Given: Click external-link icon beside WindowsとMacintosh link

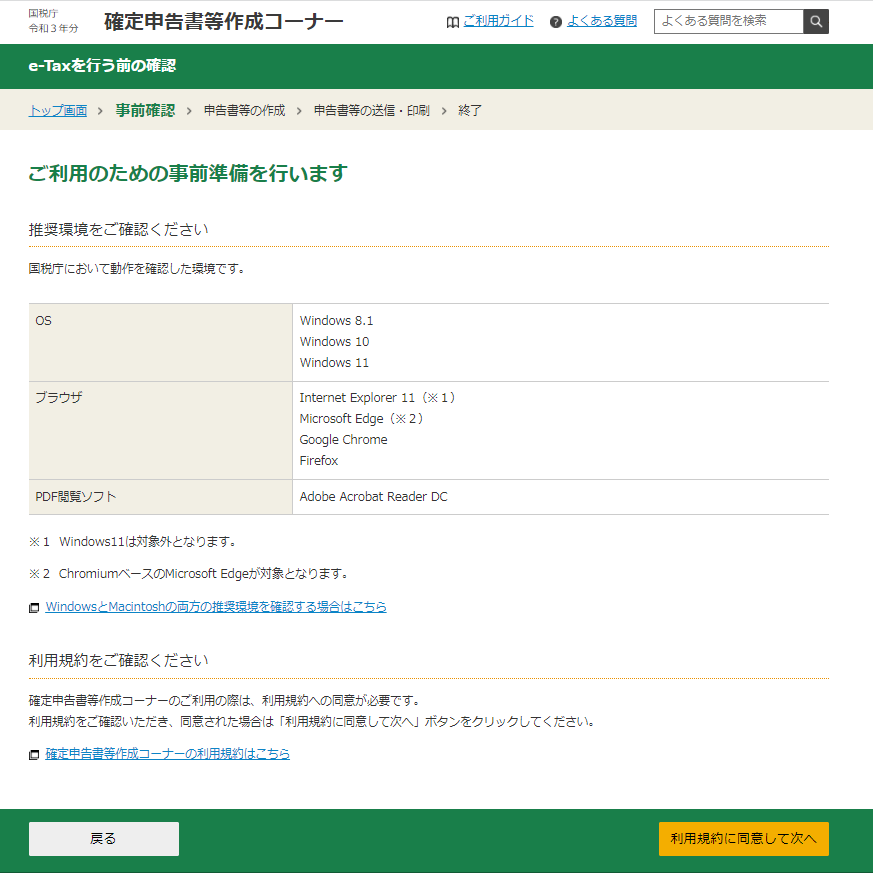Looking at the screenshot, I should 34,607.
